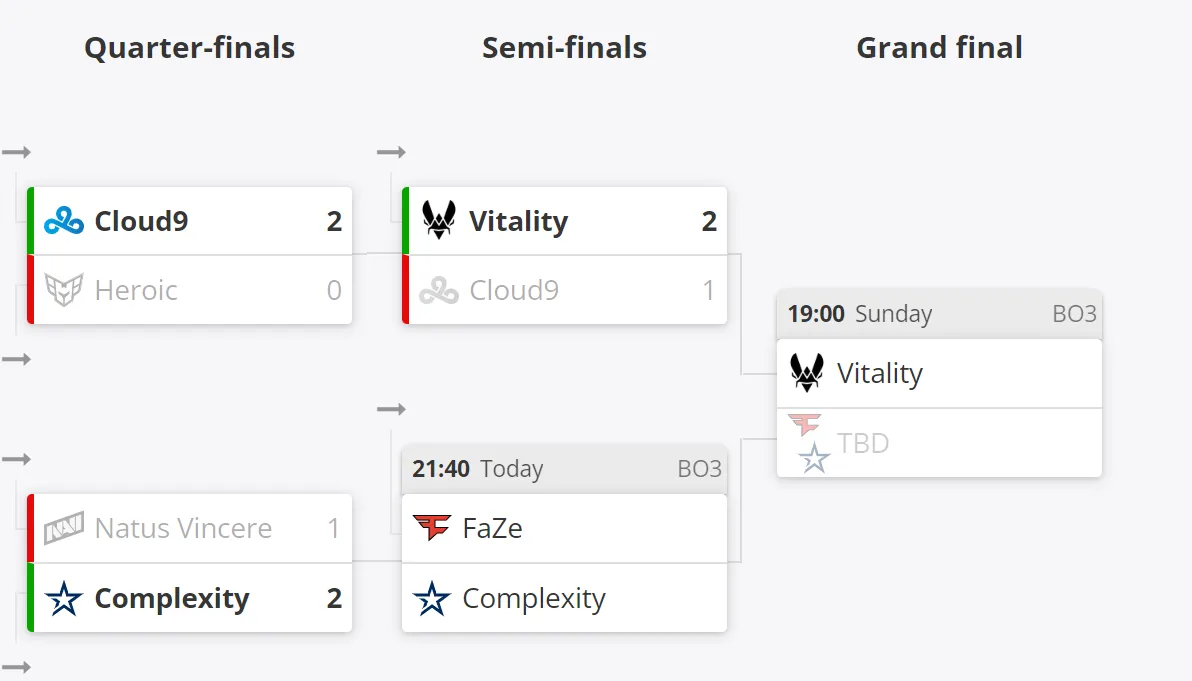The width and height of the screenshot is (1192, 681).
Task: Click the Heroic team logo
Action: click(x=64, y=290)
